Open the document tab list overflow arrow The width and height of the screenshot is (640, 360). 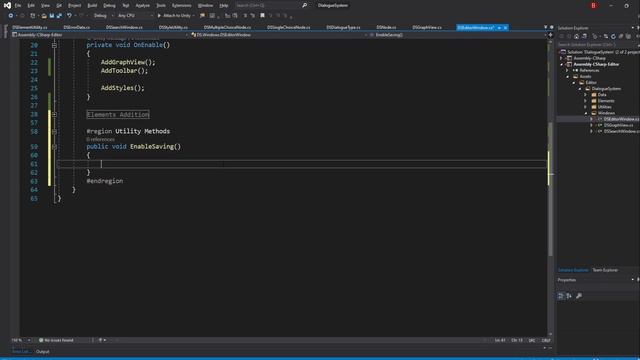(545, 27)
